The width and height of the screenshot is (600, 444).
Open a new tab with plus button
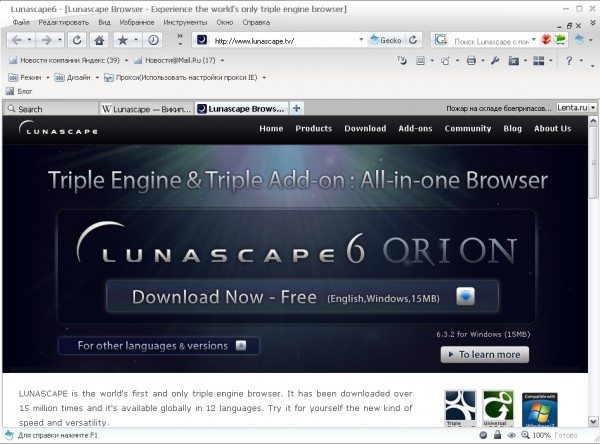[297, 109]
